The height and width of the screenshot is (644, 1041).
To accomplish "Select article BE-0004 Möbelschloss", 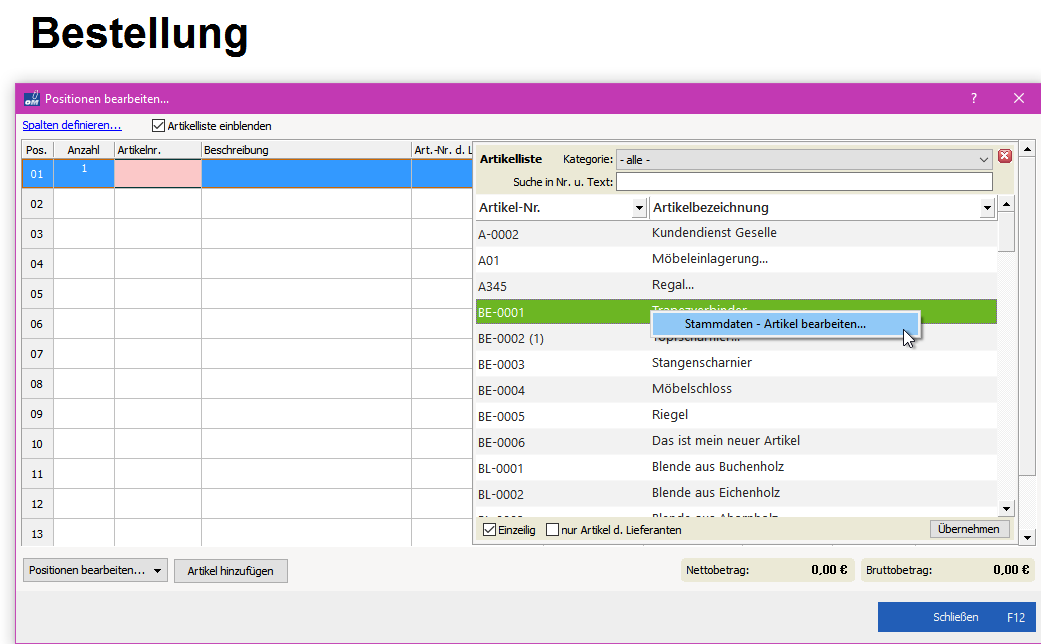I will tap(736, 390).
